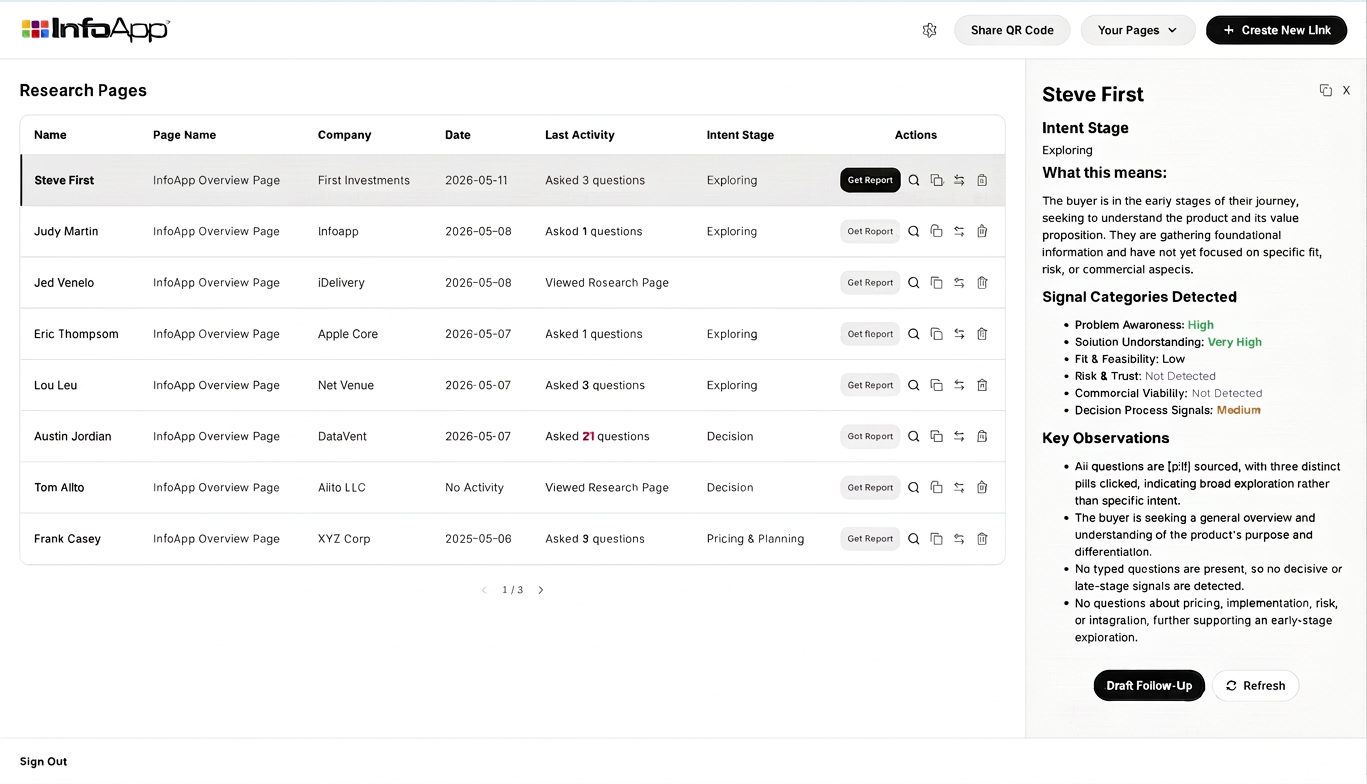Click the XYZ Corp company cell
This screenshot has height=784, width=1367.
point(344,538)
